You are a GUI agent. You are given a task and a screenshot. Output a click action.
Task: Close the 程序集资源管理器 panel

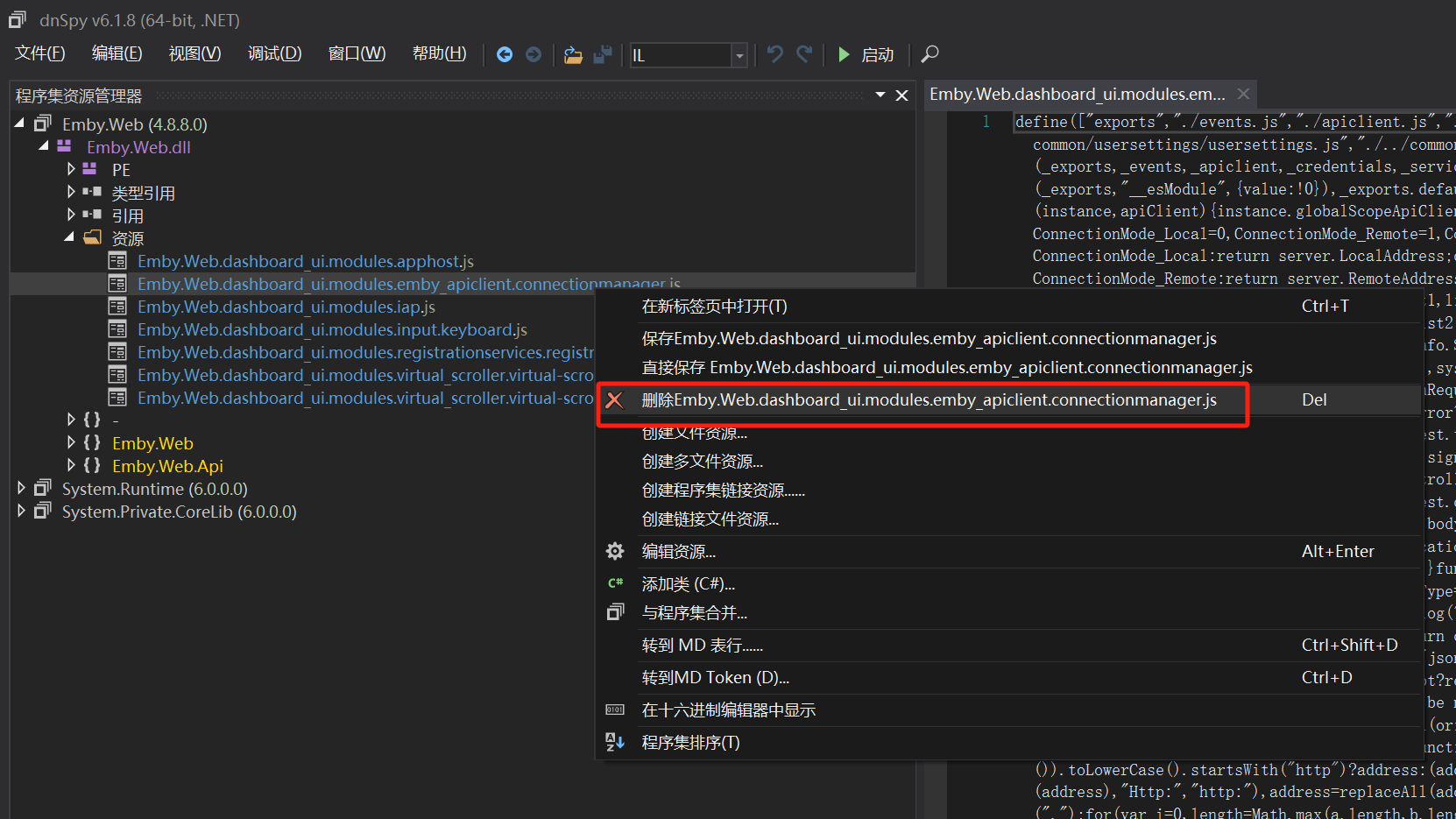coord(901,95)
